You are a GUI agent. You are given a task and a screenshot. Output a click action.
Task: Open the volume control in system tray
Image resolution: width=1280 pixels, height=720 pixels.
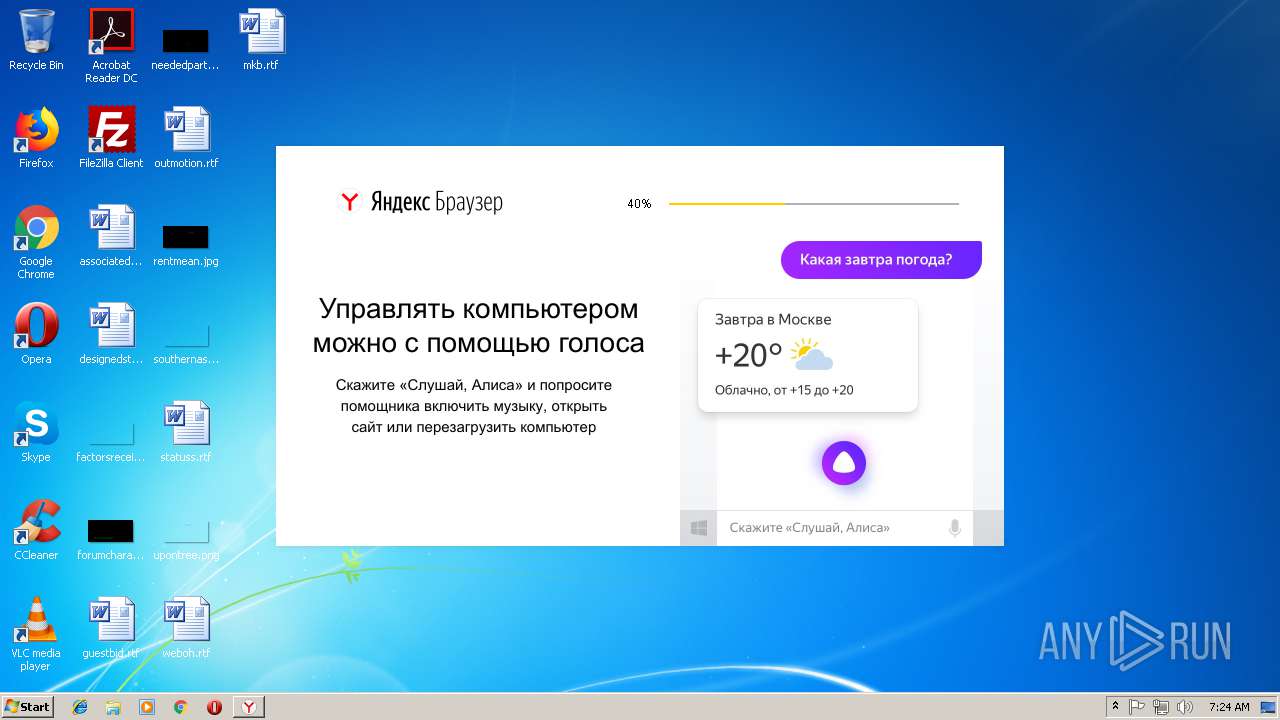point(1184,707)
